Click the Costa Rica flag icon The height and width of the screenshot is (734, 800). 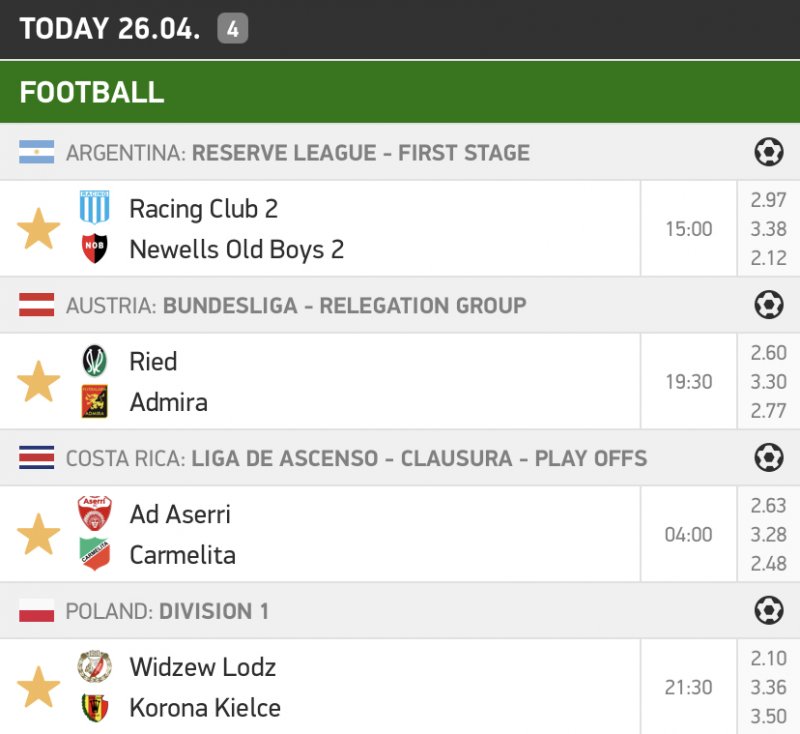click(x=36, y=459)
